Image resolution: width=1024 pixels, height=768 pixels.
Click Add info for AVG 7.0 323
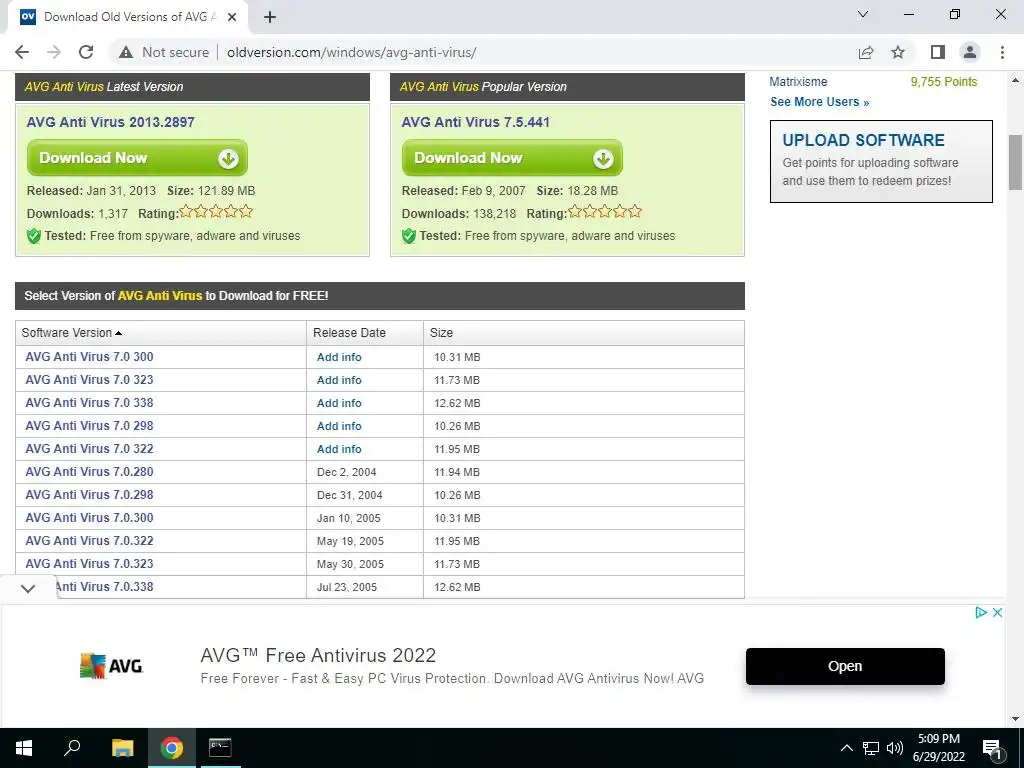pos(339,380)
